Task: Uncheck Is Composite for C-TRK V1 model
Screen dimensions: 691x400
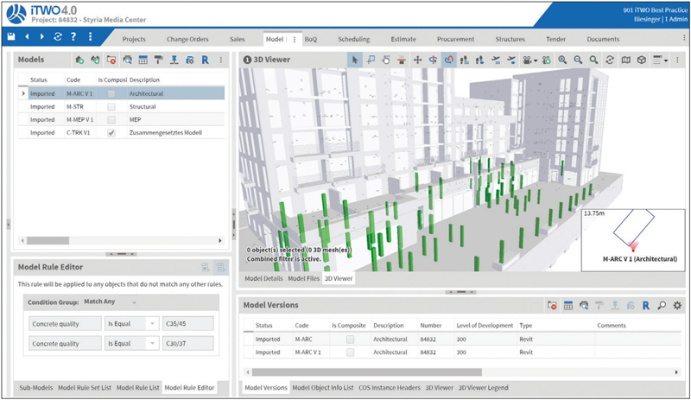Action: point(112,132)
